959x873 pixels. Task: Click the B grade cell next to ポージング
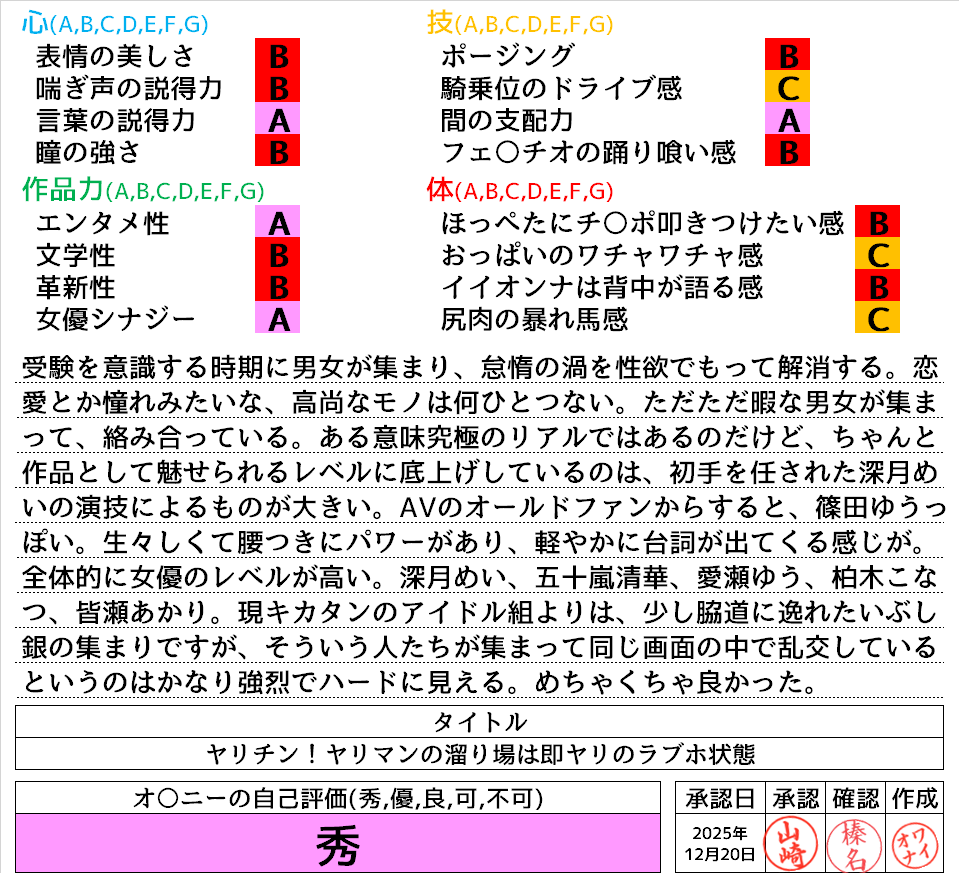[787, 55]
